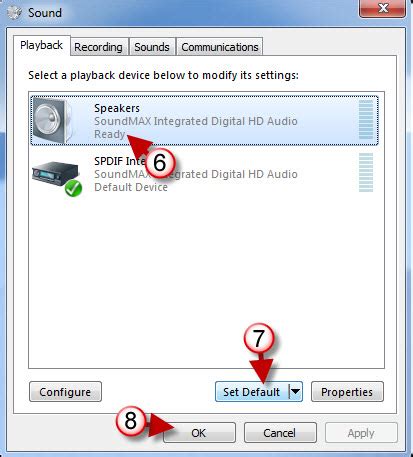Click the Sound window title icon
Screen dimensions: 413x457
[x=14, y=13]
